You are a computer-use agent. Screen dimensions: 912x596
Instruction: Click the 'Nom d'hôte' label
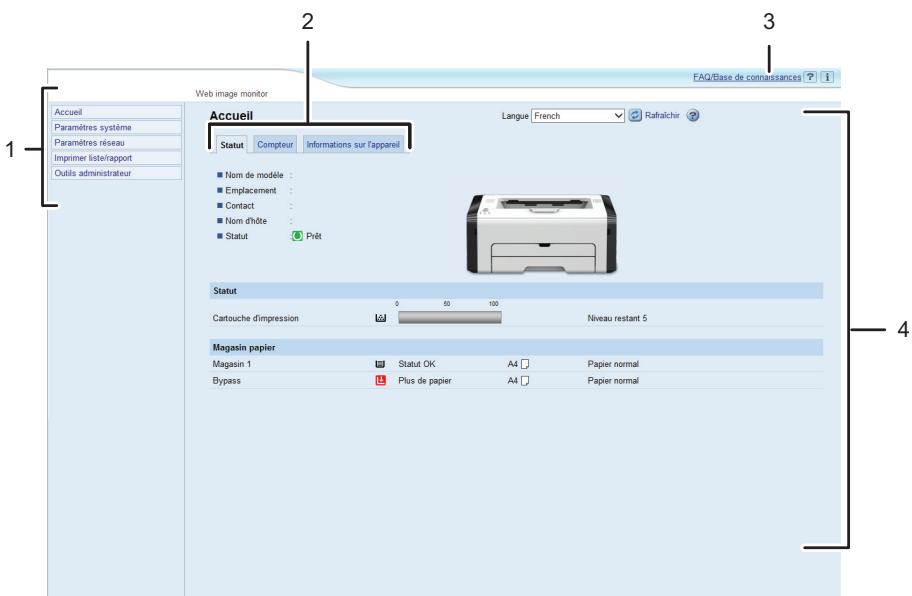[246, 221]
